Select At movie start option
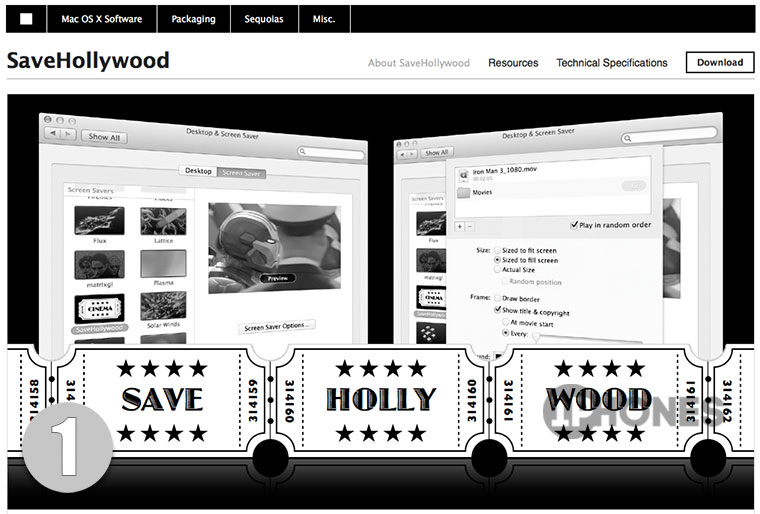This screenshot has width=760, height=514. (x=506, y=321)
